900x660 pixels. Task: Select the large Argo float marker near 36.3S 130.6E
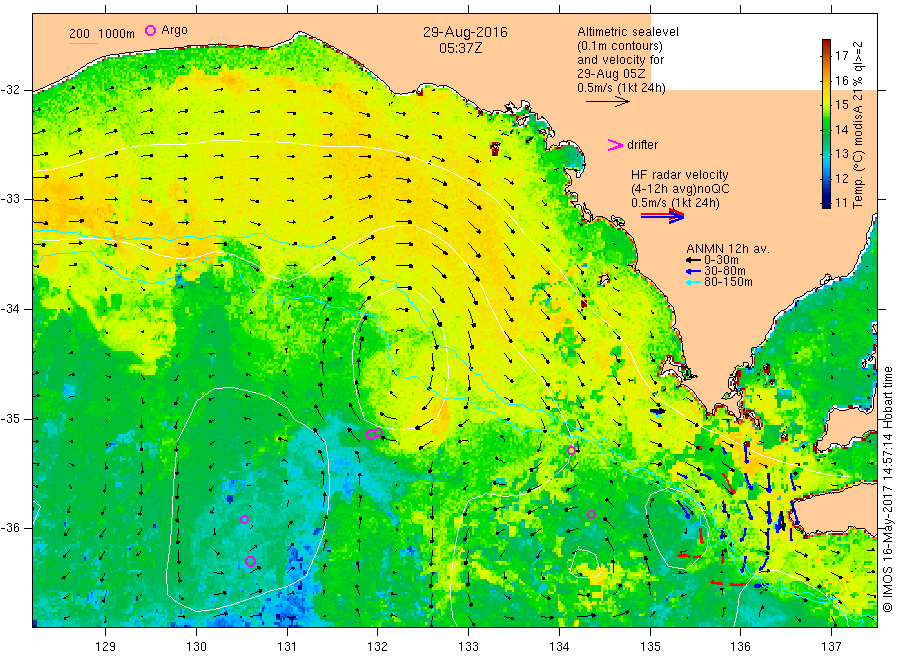coord(250,561)
